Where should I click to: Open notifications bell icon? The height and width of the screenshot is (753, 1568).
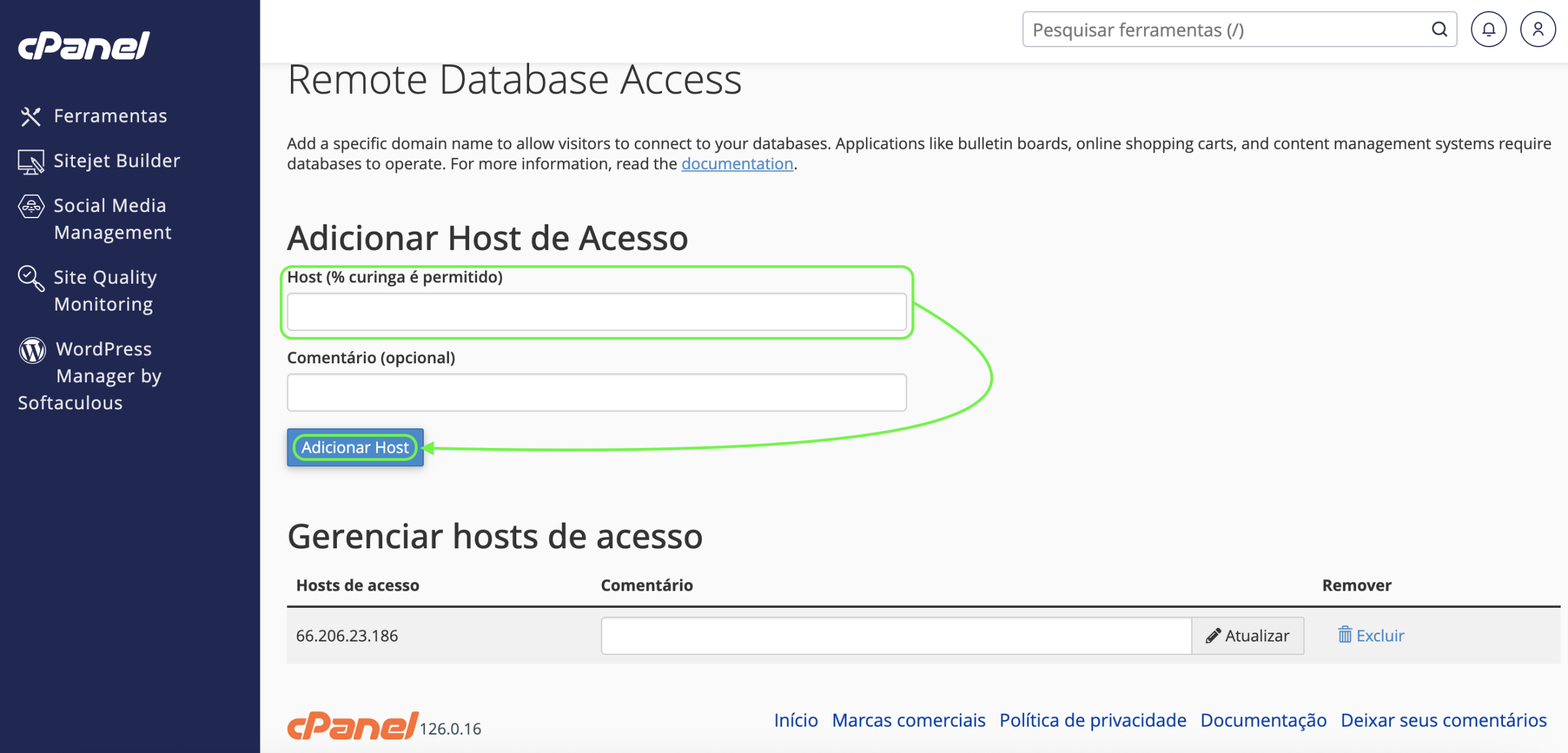click(1488, 29)
